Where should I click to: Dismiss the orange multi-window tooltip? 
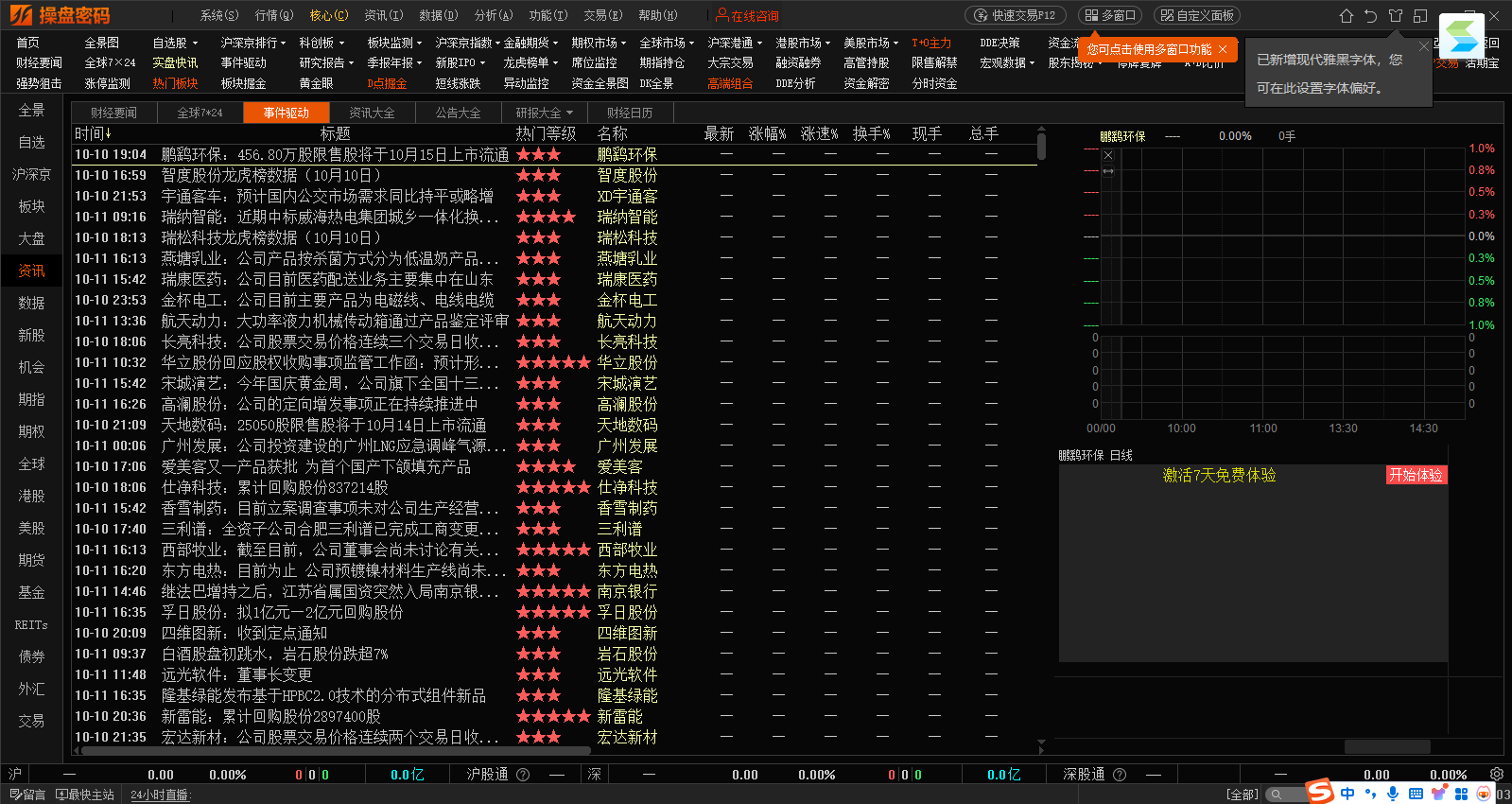click(x=1223, y=49)
